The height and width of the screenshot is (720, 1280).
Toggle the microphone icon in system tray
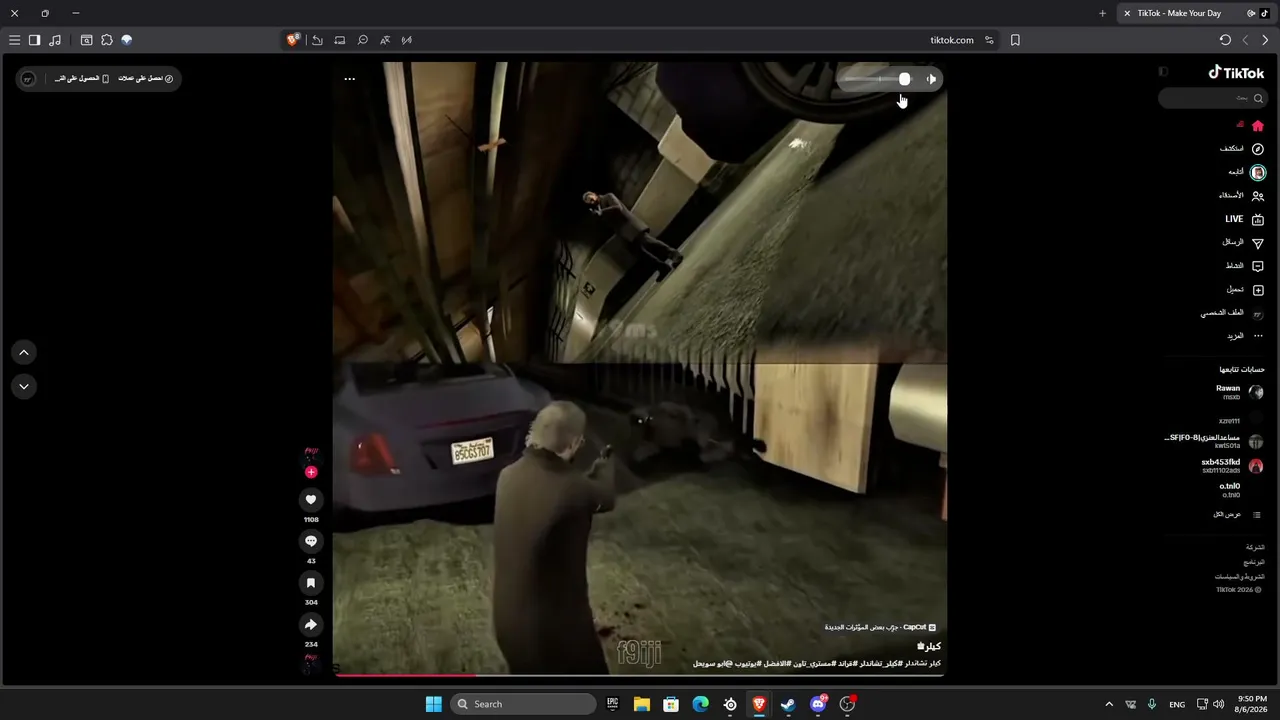[1153, 705]
